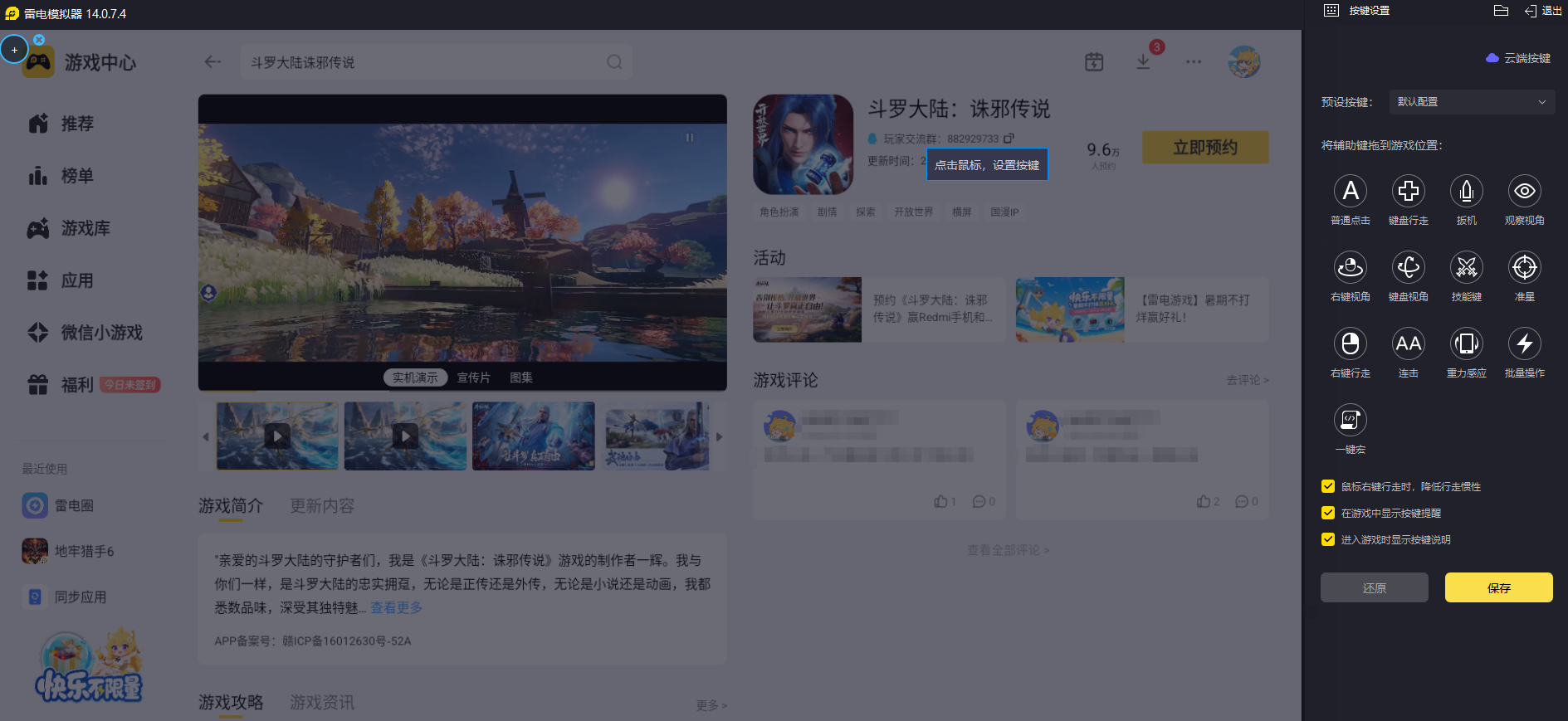1568x721 pixels.
Task: Show next screenshot thumbnails arrow
Action: pos(720,436)
